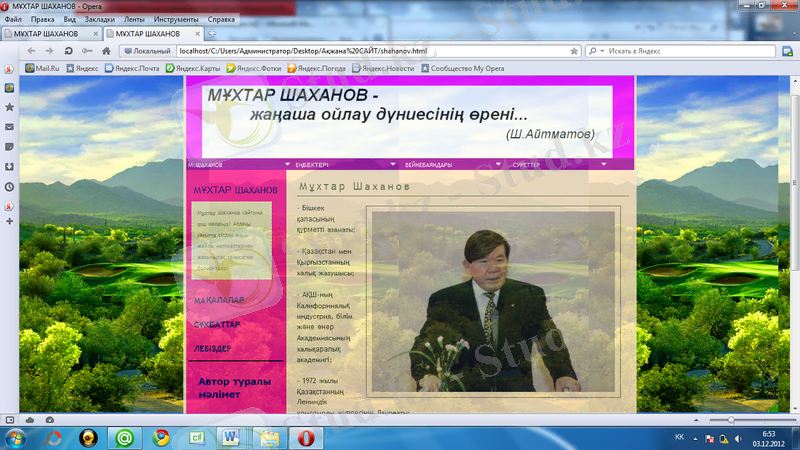Image resolution: width=800 pixels, height=450 pixels.
Task: Open the Downloads panel in sidebar
Action: [x=9, y=167]
